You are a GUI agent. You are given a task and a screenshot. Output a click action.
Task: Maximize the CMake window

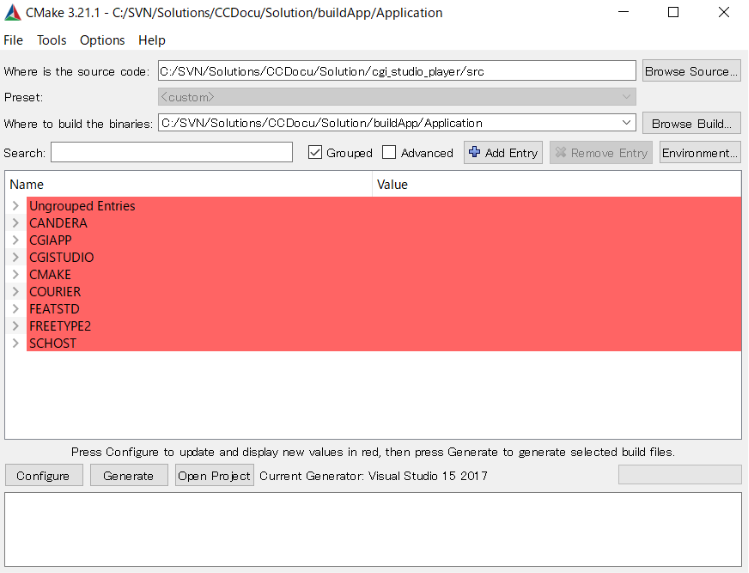tap(673, 12)
